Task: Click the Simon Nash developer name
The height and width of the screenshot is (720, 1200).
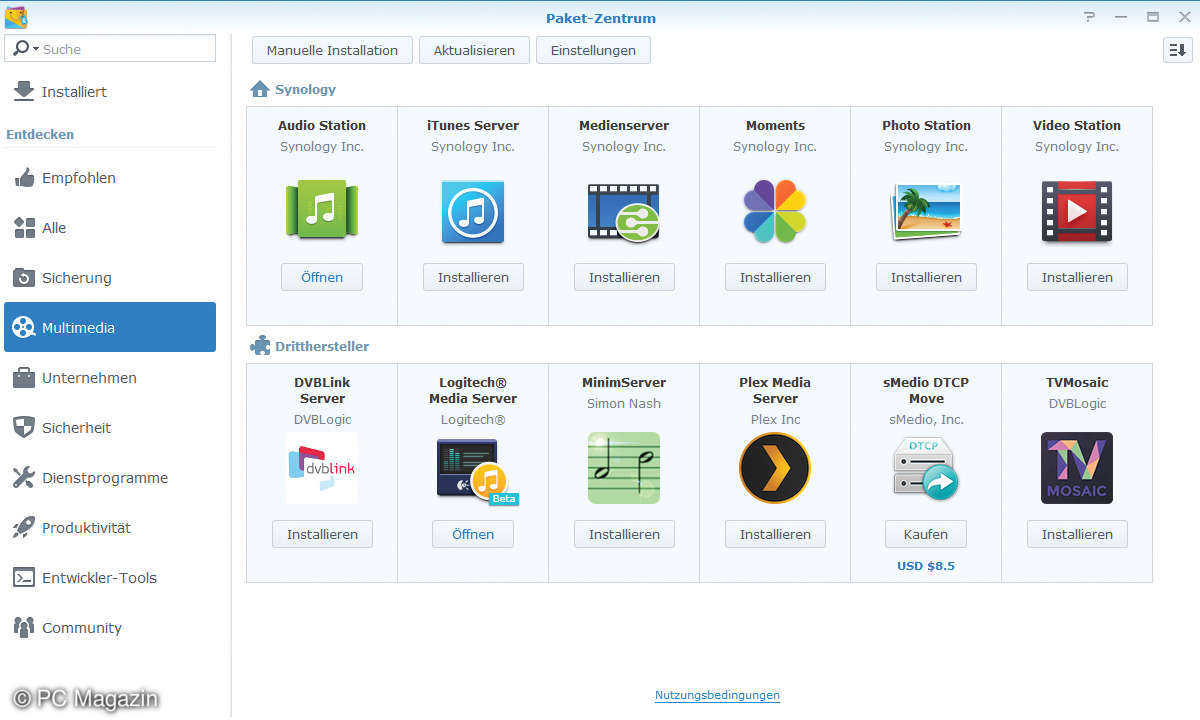Action: (x=624, y=403)
